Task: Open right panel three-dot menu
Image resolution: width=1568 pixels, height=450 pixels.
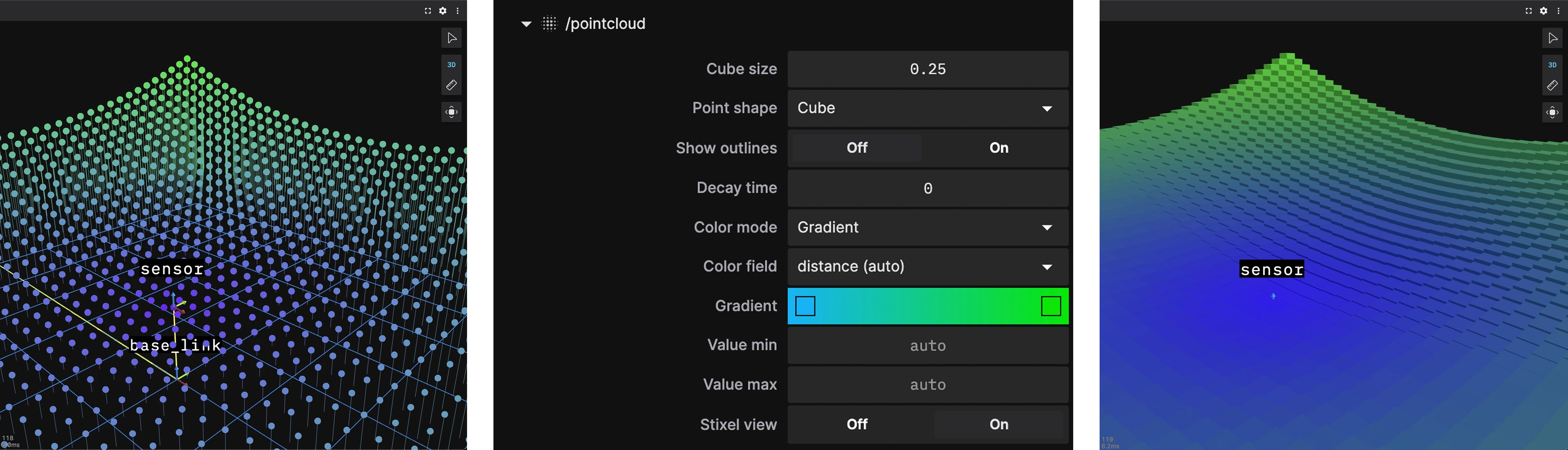Action: tap(1558, 11)
